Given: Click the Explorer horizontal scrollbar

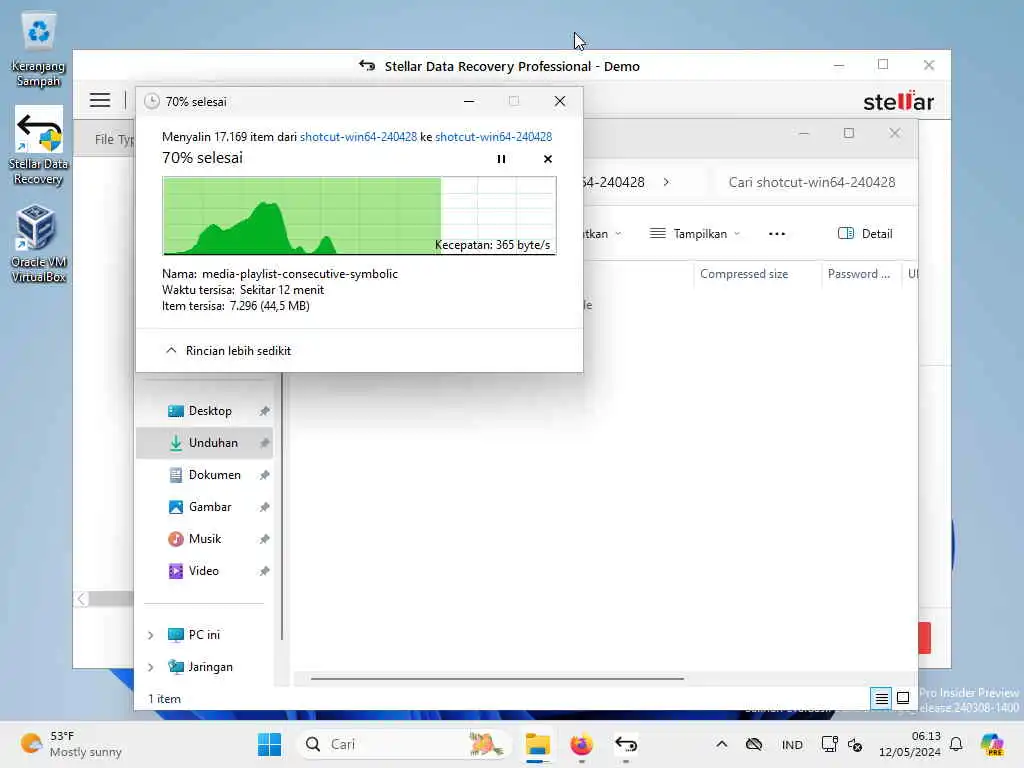Looking at the screenshot, I should click(498, 679).
